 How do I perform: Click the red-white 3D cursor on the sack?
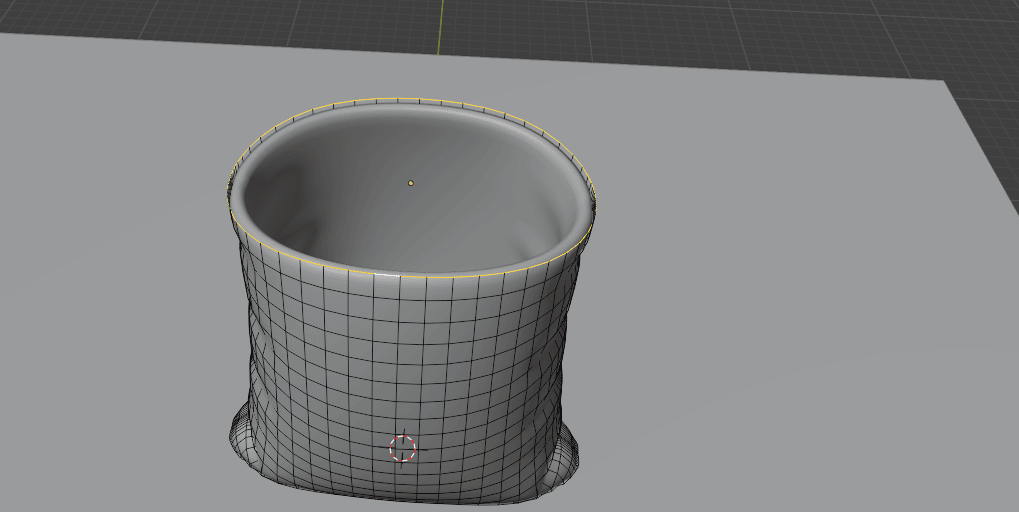(402, 448)
